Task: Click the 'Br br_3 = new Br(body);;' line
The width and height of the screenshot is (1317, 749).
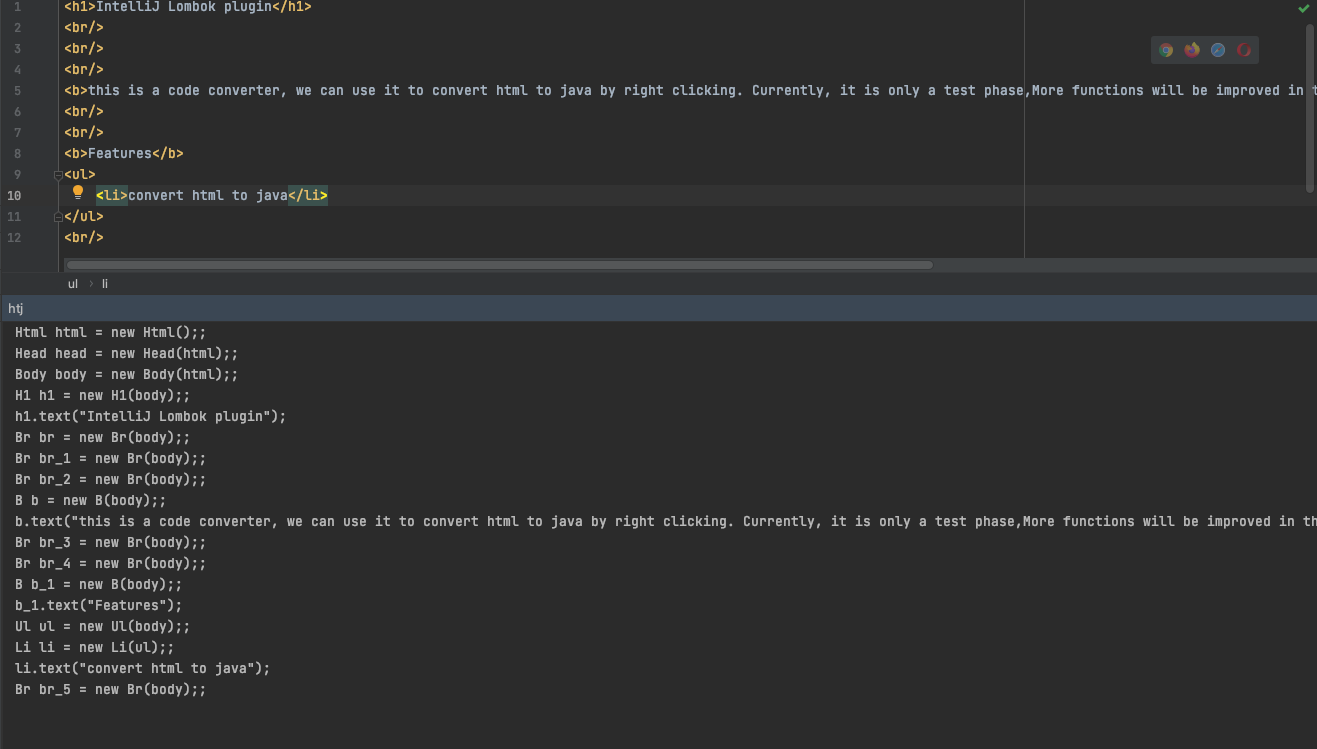Action: (x=111, y=543)
